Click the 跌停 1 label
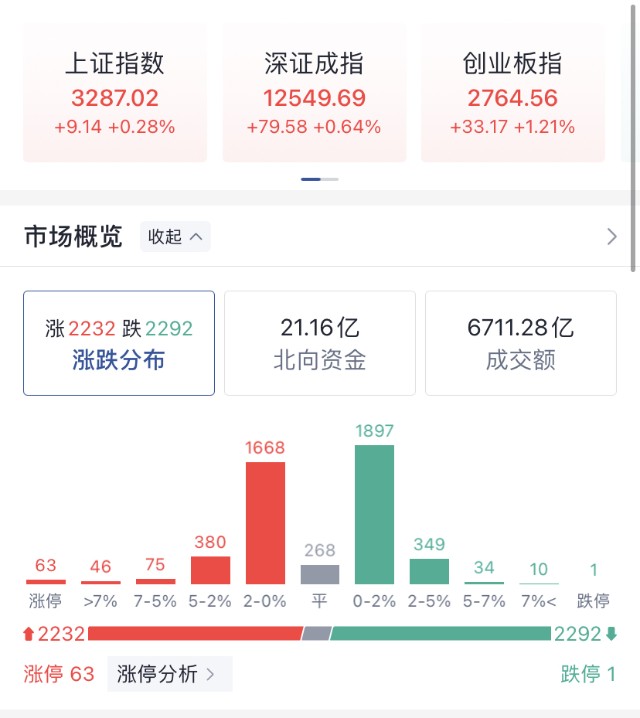The height and width of the screenshot is (718, 640). [x=588, y=674]
